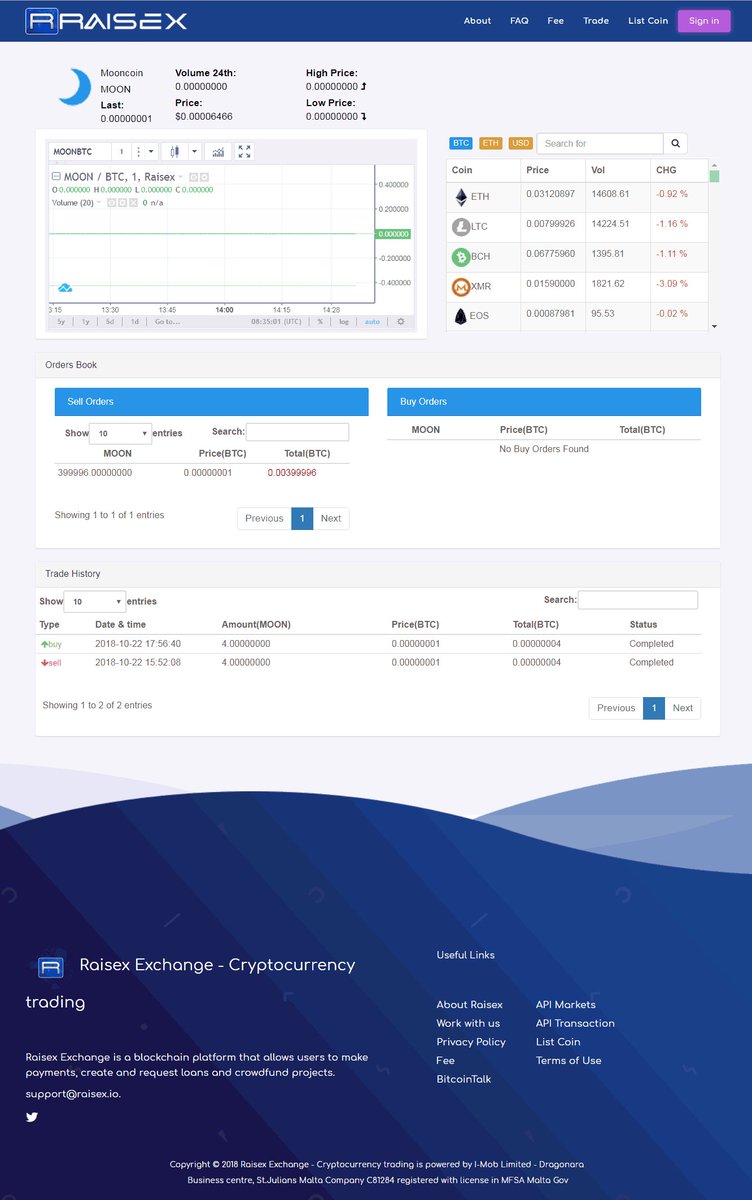This screenshot has height=1200, width=752.
Task: Open the chart interval dropdown arrow
Action: pyautogui.click(x=152, y=152)
